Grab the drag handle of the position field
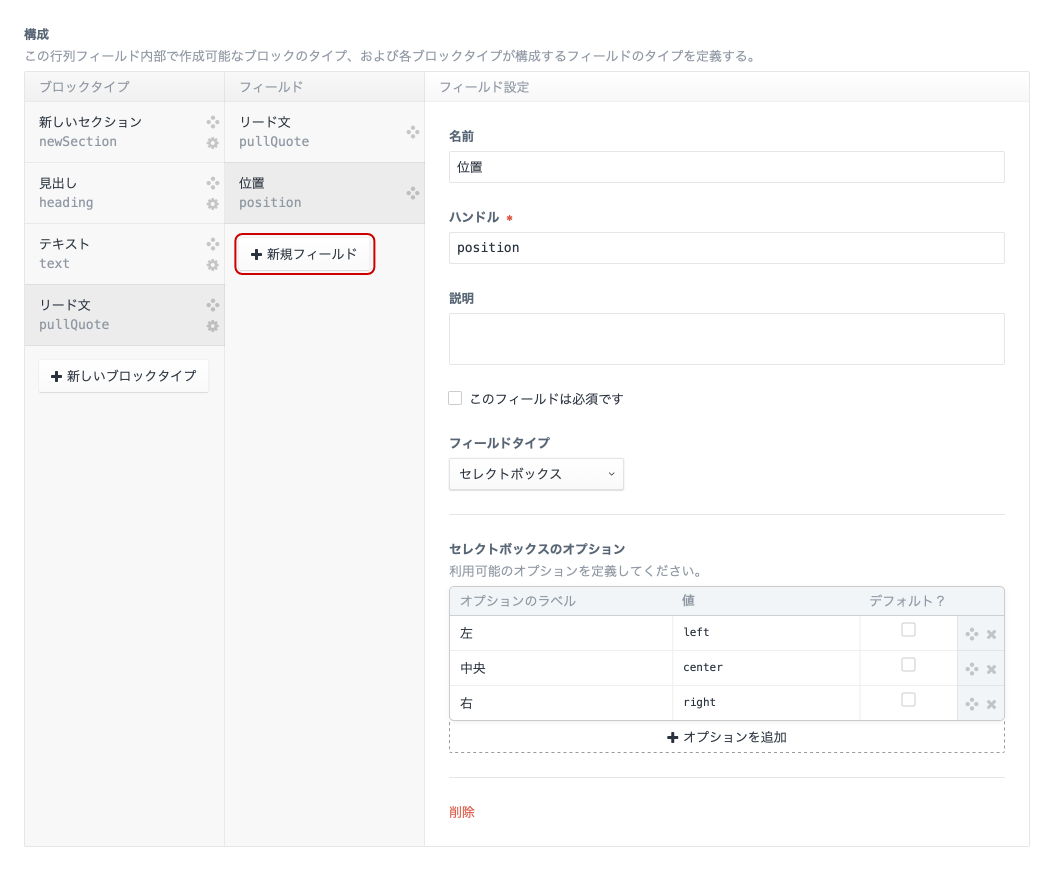 tap(413, 193)
